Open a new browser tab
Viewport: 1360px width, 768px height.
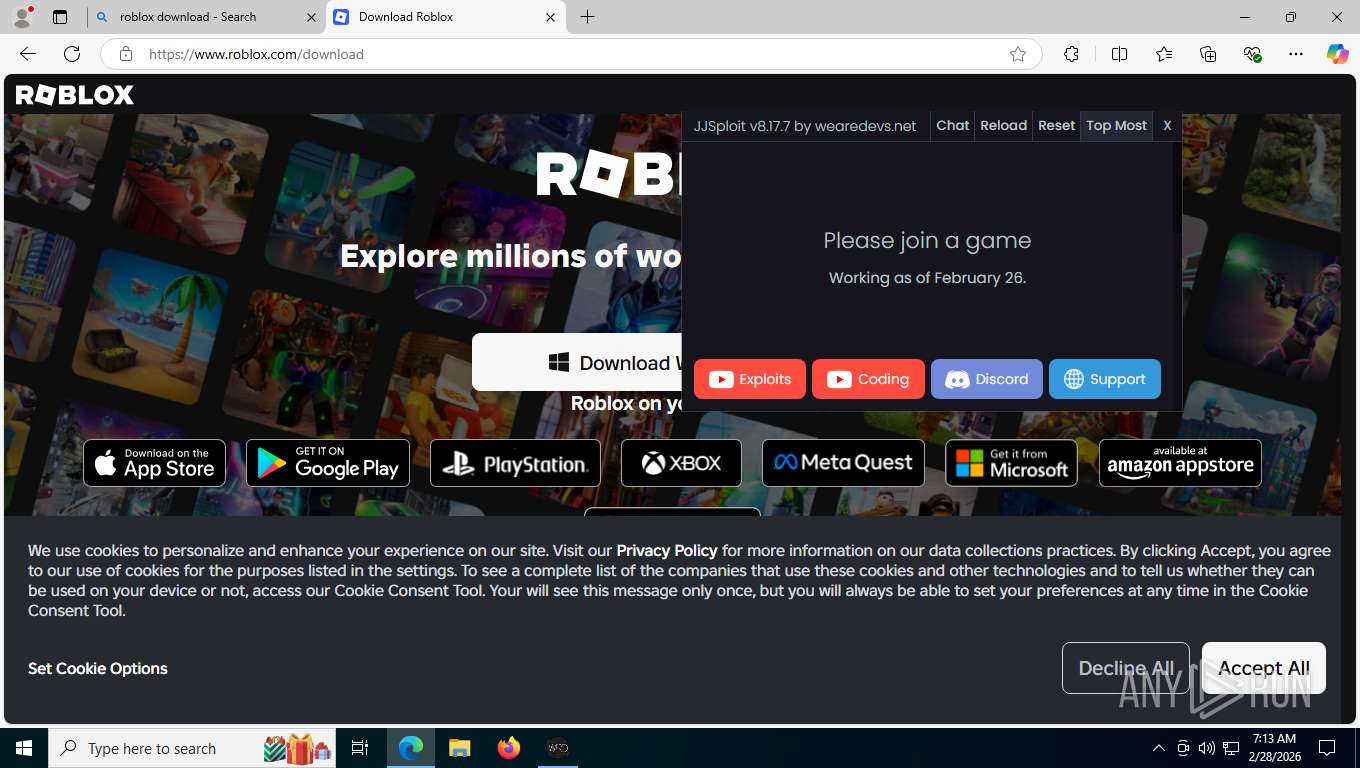click(x=587, y=17)
